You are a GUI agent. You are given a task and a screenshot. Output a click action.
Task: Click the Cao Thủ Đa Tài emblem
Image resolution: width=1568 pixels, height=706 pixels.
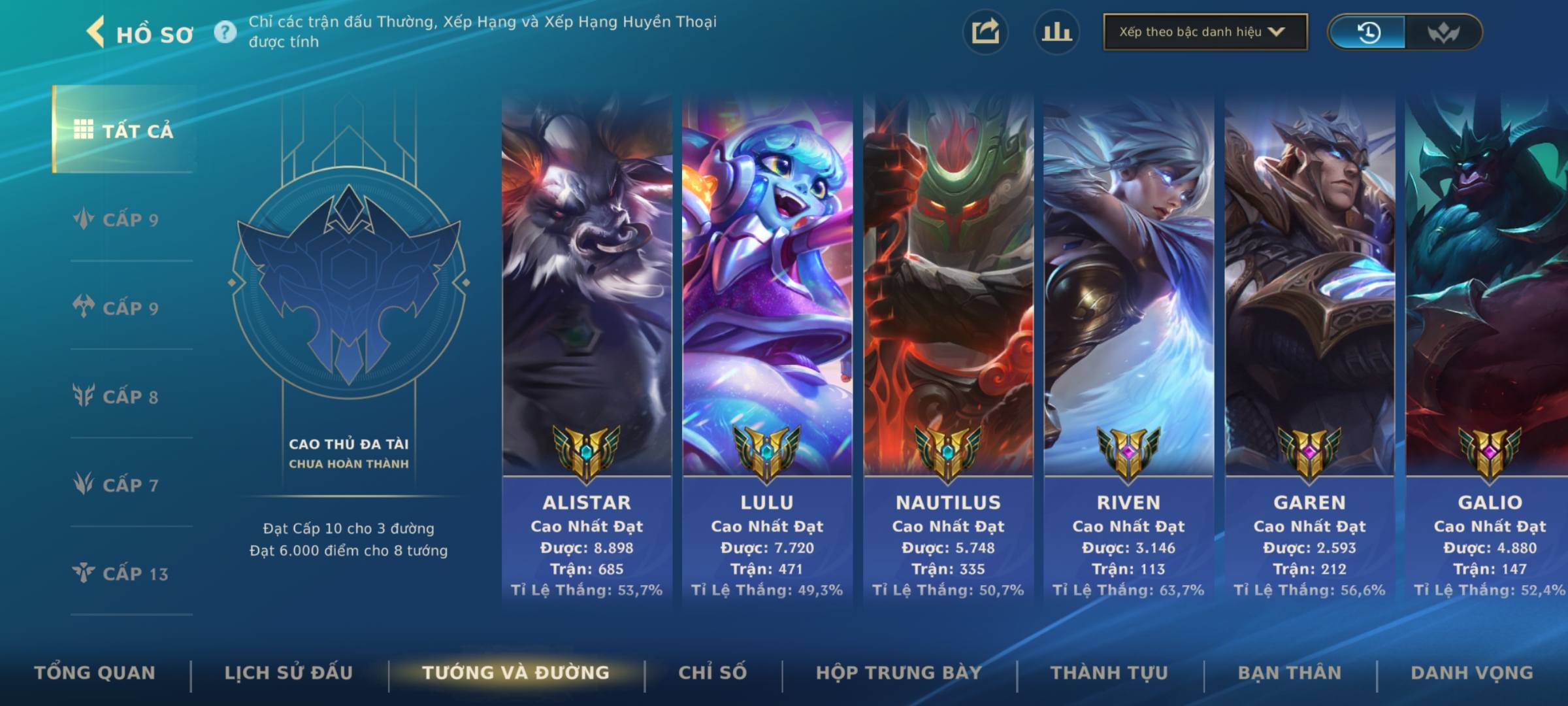click(349, 282)
